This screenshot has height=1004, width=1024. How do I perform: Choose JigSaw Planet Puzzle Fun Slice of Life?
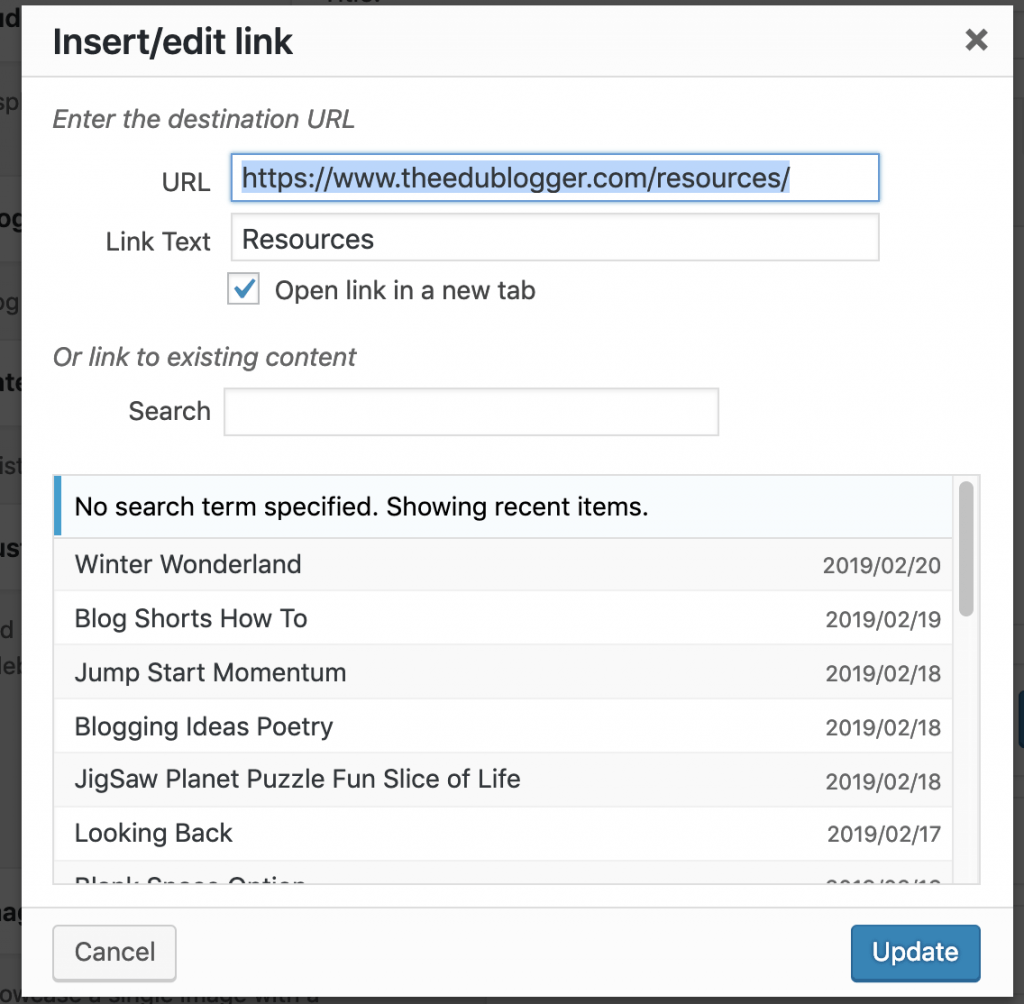[x=503, y=780]
